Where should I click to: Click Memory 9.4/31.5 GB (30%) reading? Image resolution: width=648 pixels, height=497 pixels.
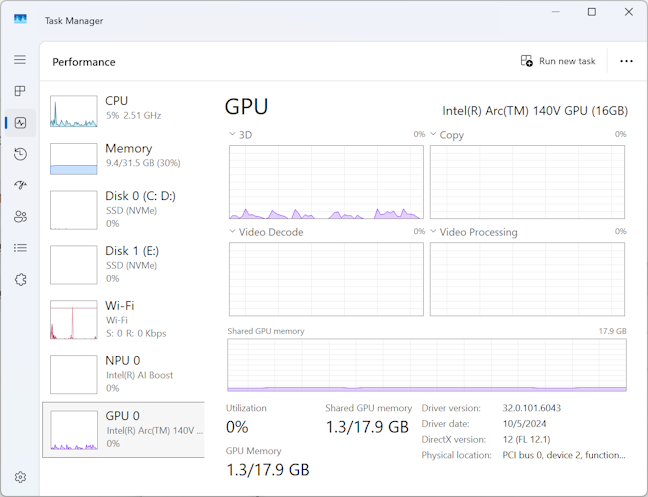143,163
